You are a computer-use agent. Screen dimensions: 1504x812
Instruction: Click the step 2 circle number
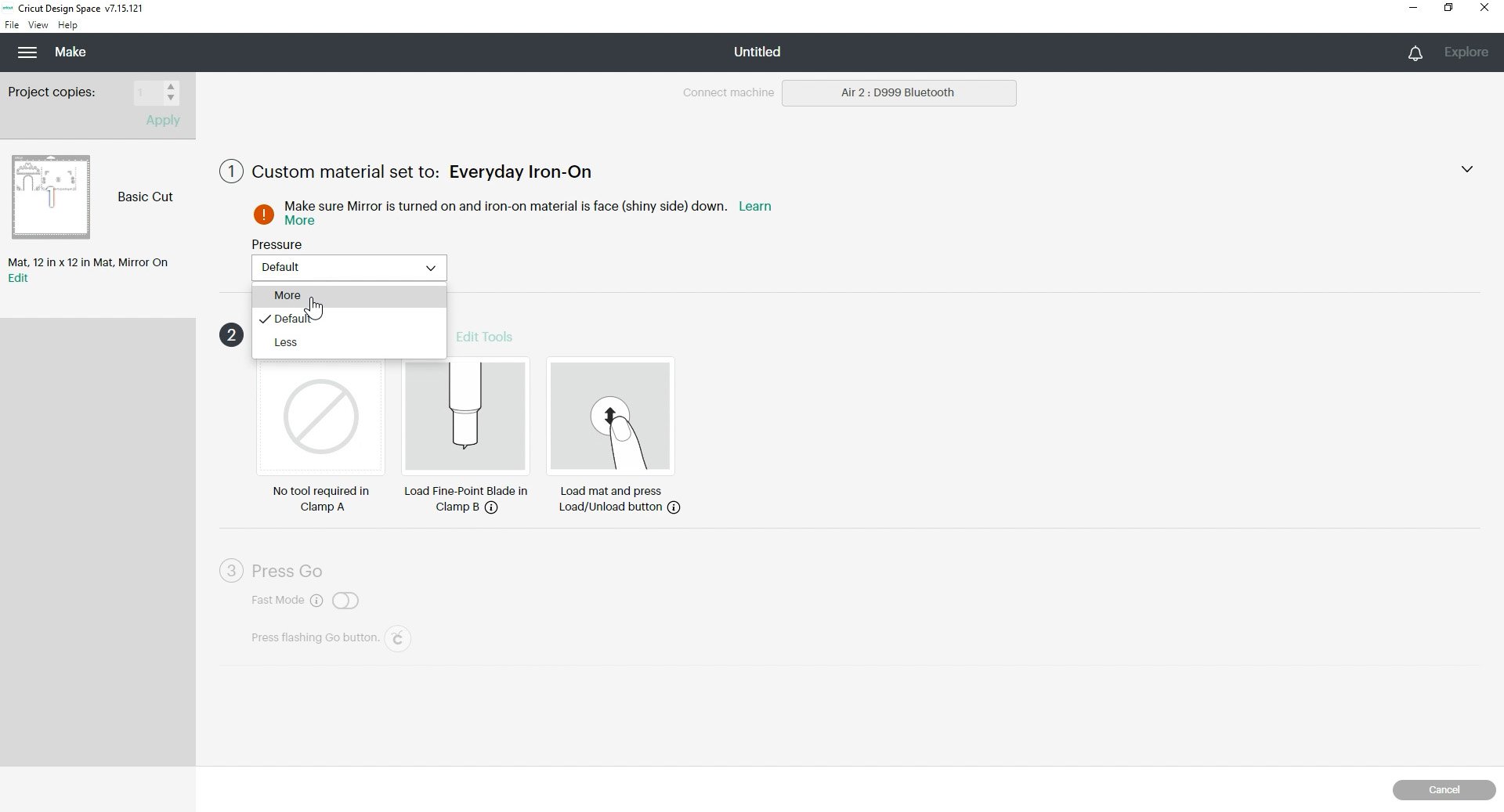click(x=231, y=335)
